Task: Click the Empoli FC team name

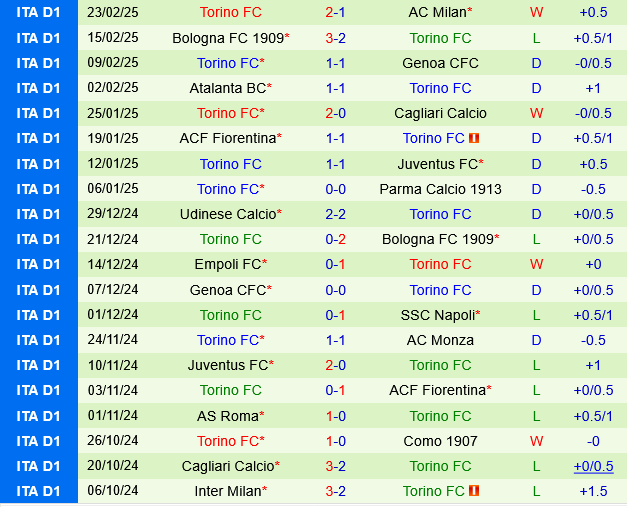Action: [x=227, y=264]
